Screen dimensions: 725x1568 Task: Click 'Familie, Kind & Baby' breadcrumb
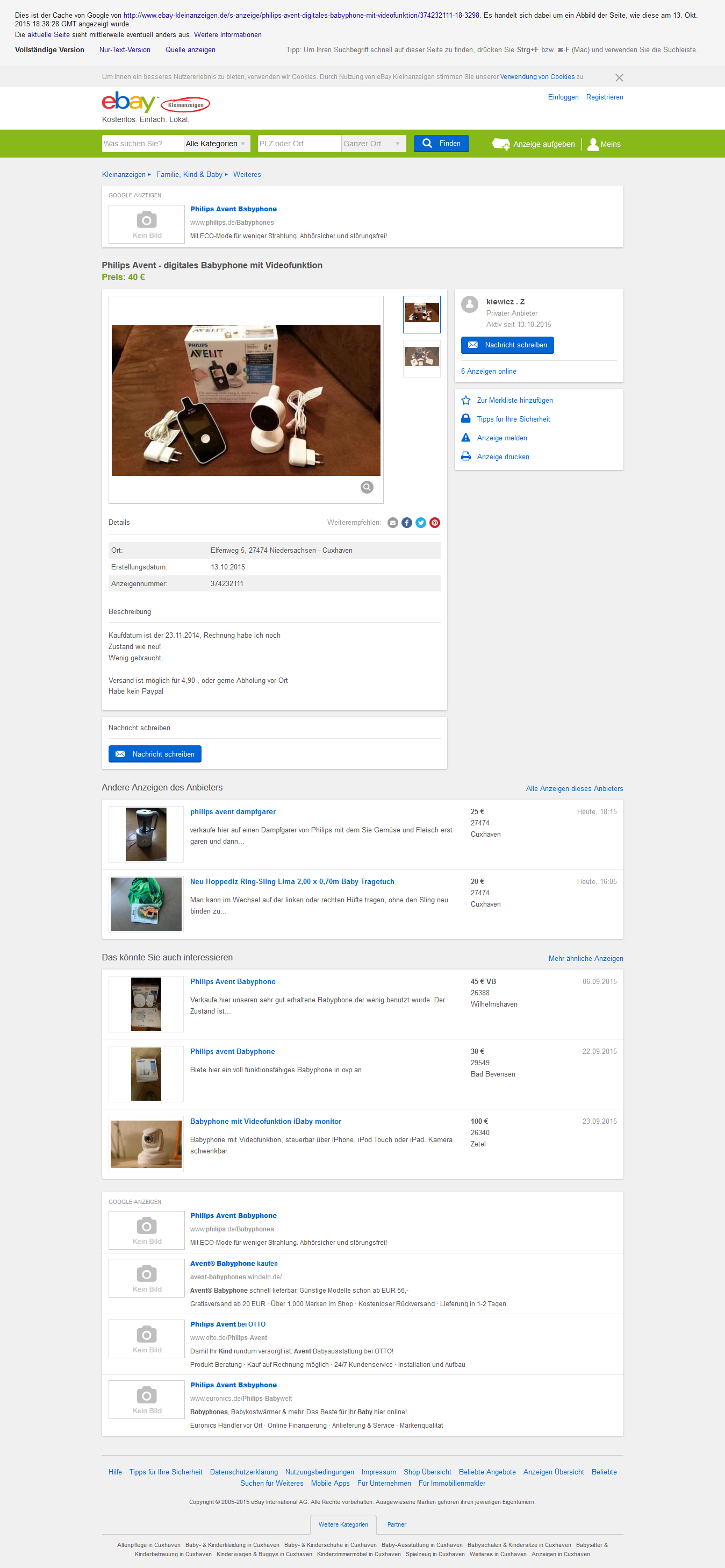pyautogui.click(x=189, y=175)
